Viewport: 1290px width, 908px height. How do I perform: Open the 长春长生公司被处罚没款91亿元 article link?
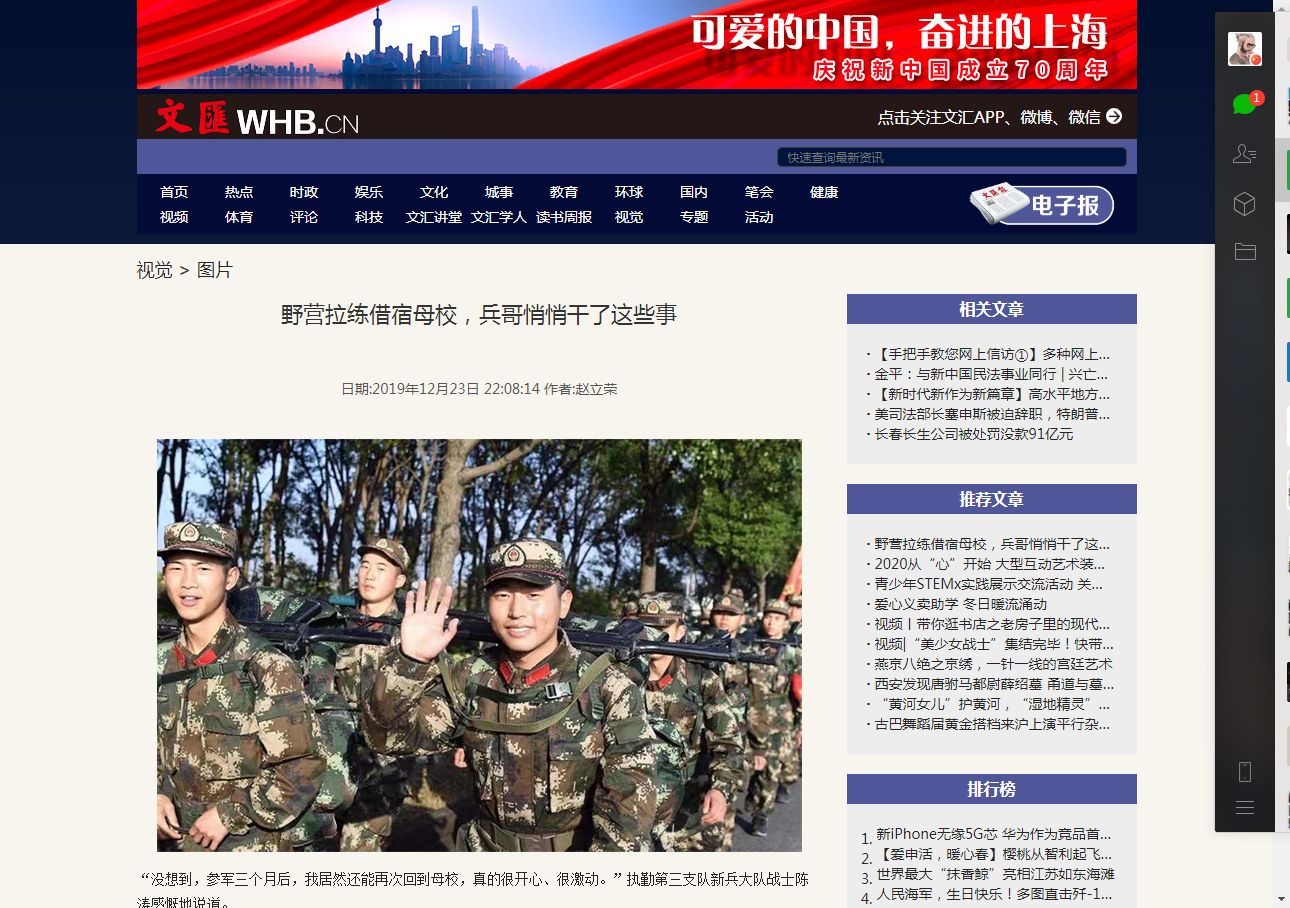coord(973,434)
